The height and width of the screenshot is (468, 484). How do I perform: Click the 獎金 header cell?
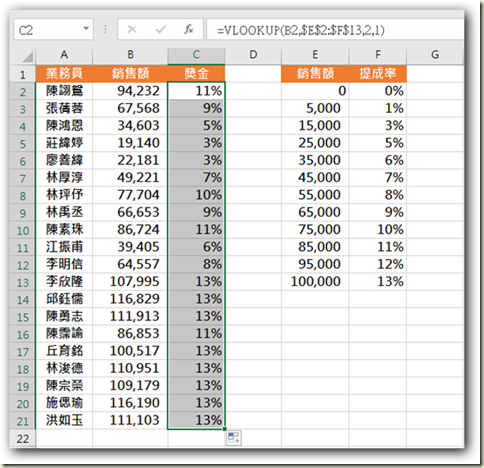pyautogui.click(x=196, y=74)
